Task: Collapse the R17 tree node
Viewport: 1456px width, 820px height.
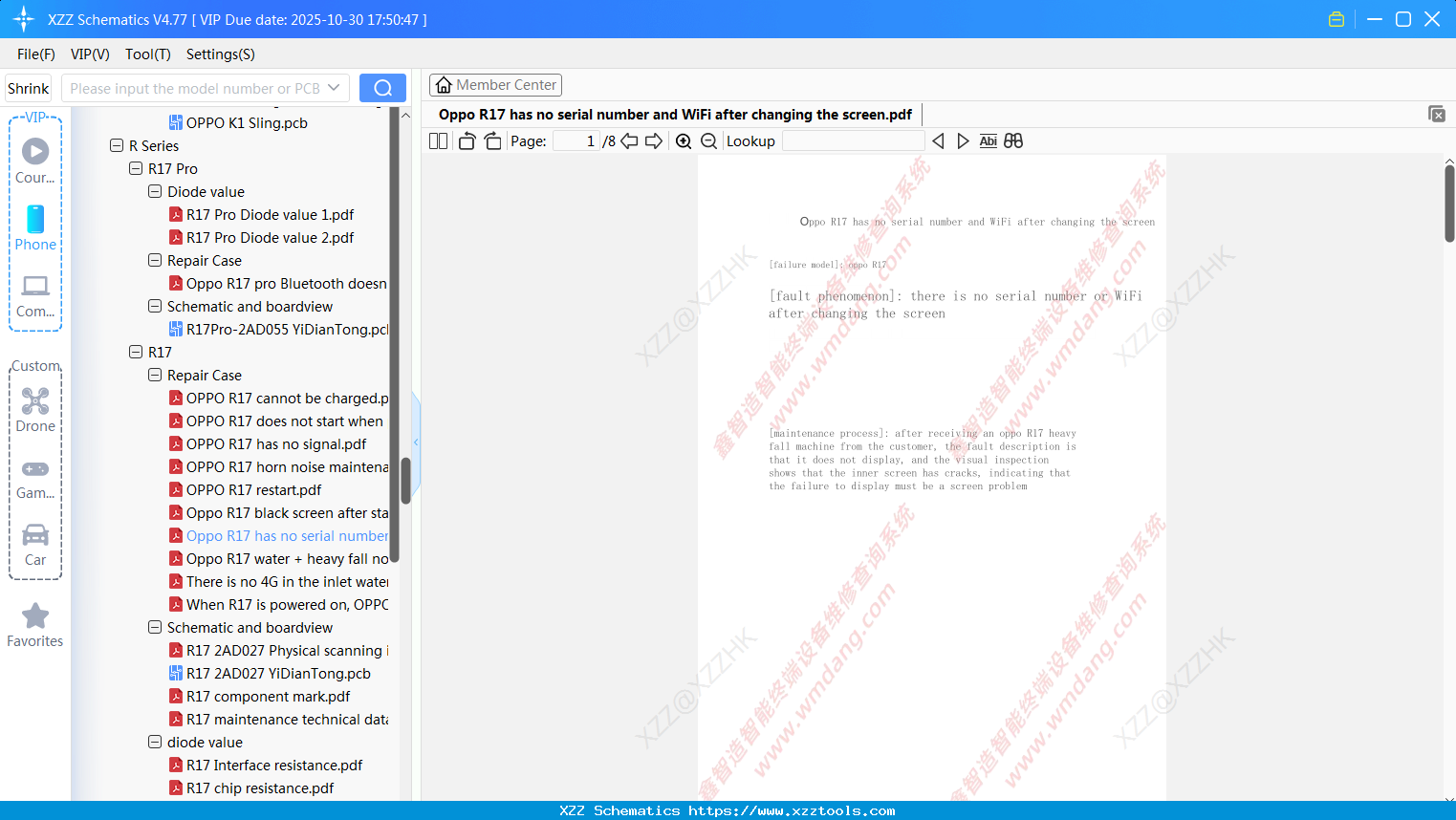Action: 136,353
